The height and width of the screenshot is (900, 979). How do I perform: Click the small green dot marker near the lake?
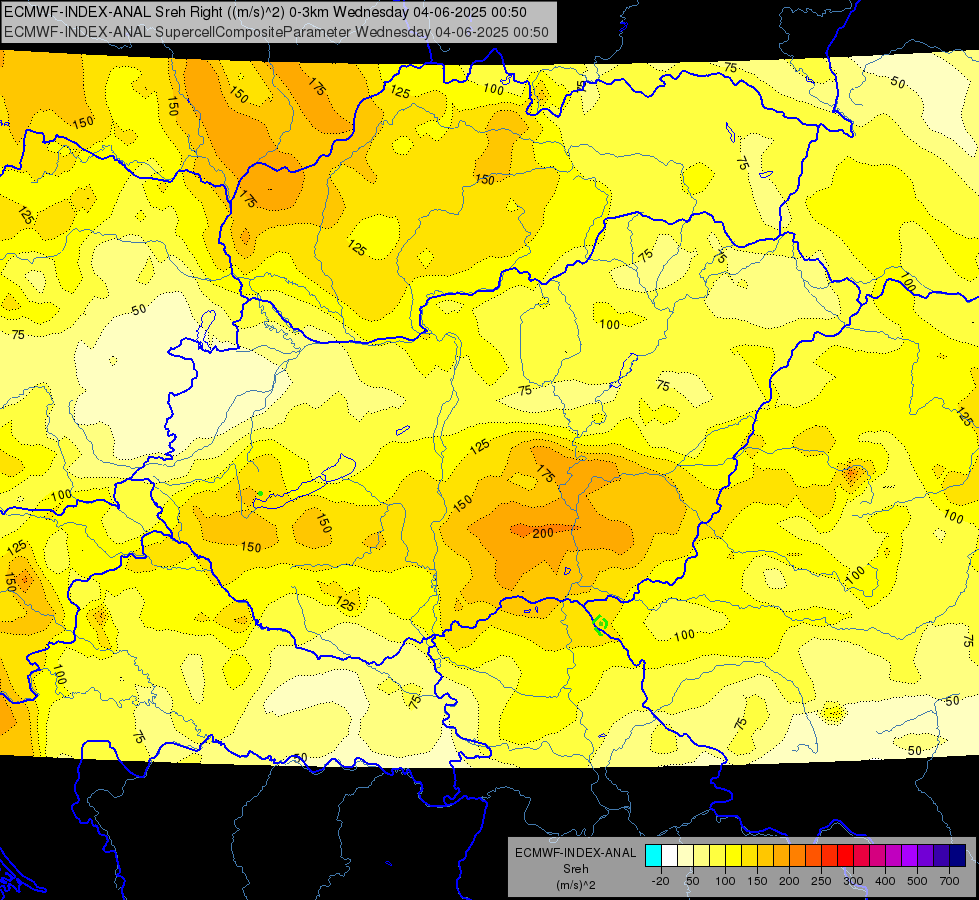(x=260, y=494)
